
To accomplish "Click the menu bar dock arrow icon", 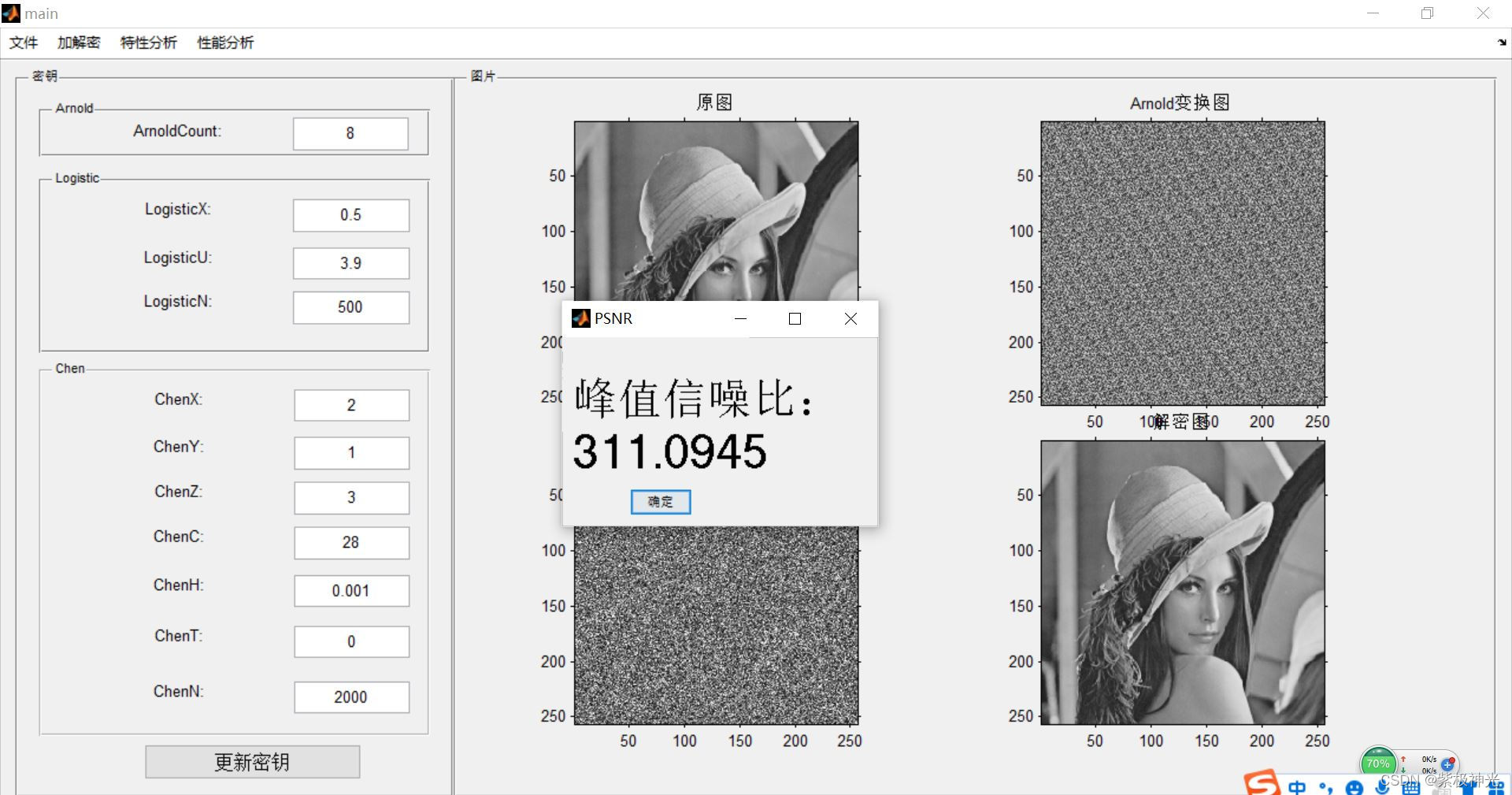I will point(1502,43).
